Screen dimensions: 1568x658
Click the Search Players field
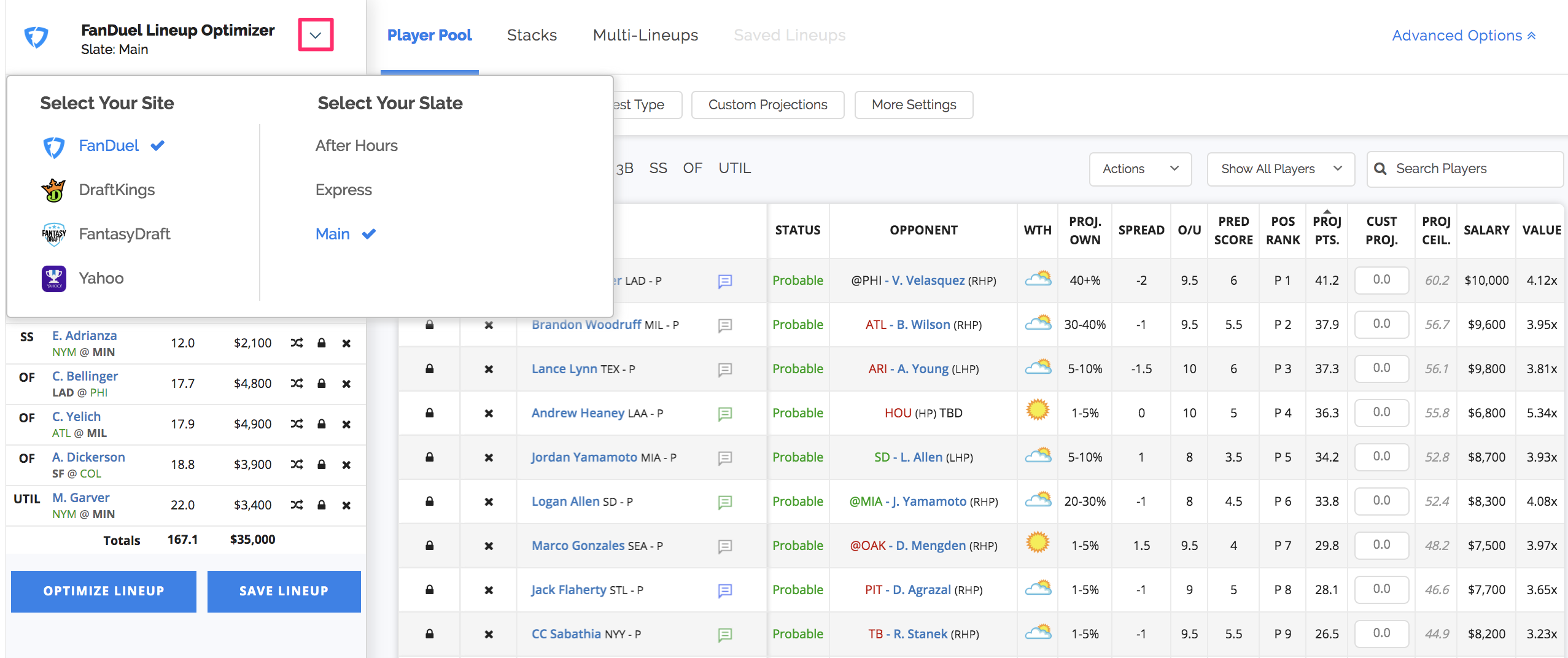pyautogui.click(x=1465, y=169)
